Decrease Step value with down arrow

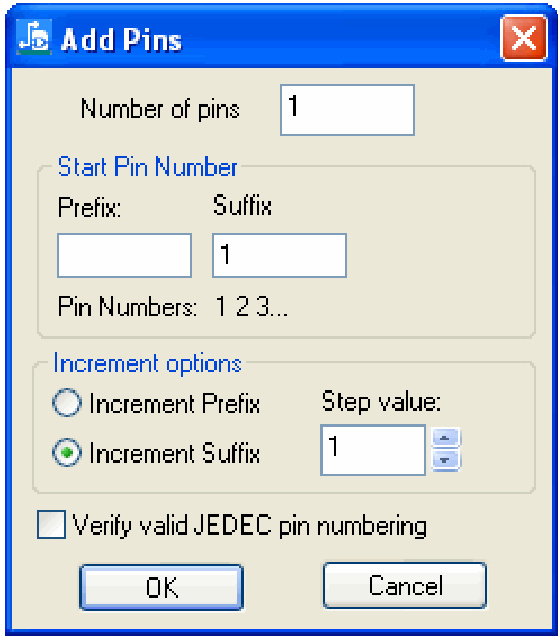pos(445,460)
